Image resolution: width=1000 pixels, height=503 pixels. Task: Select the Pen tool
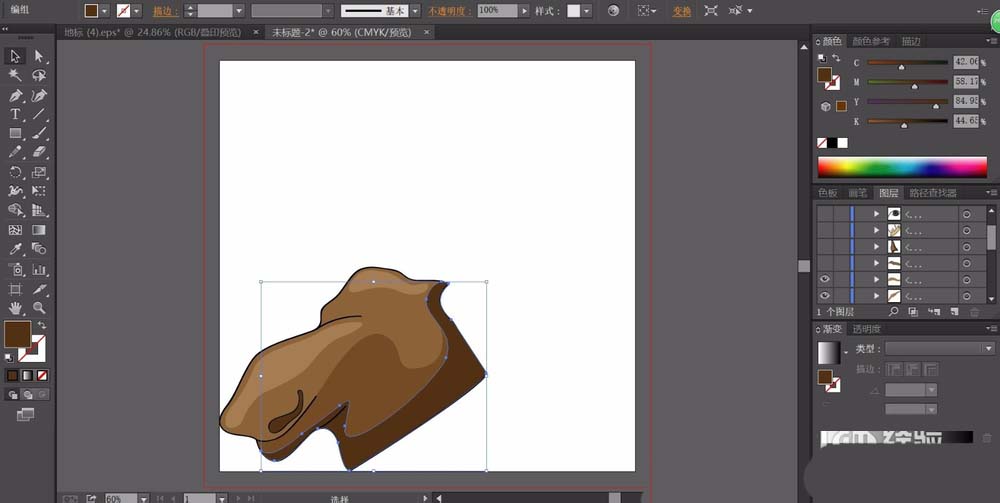[16, 96]
